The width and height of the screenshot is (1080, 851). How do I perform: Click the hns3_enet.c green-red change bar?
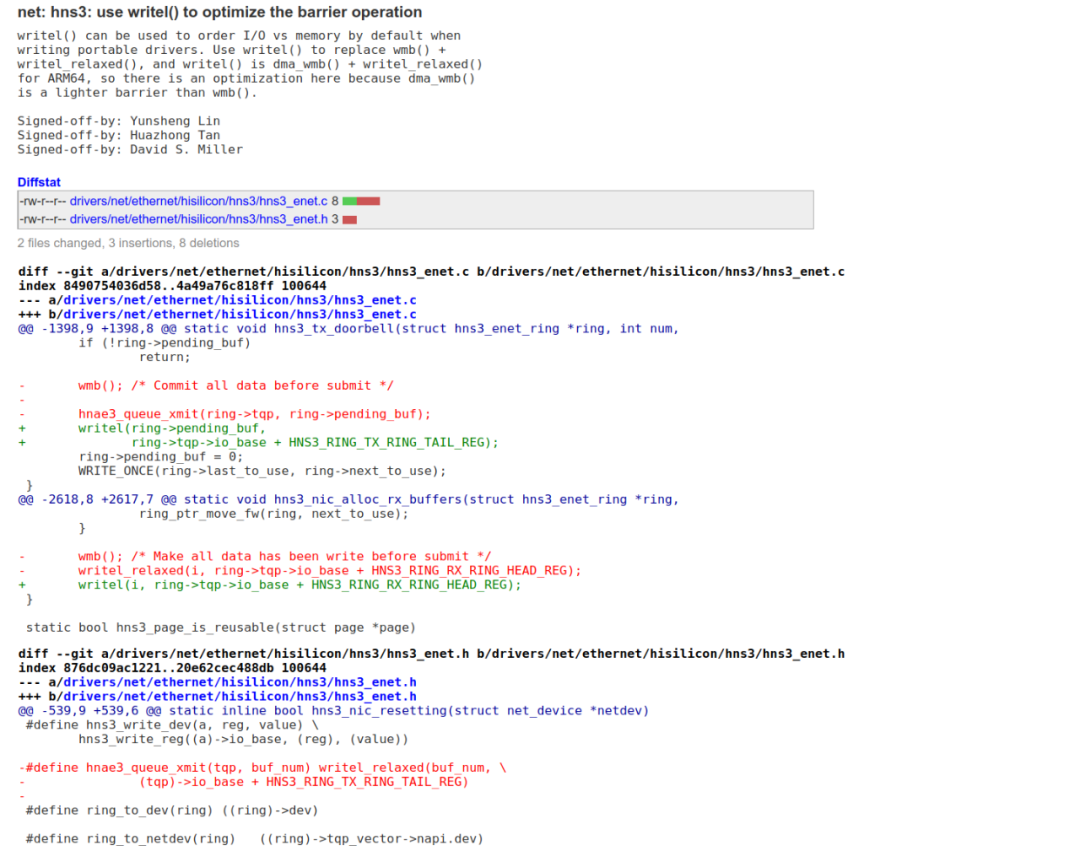click(x=362, y=201)
